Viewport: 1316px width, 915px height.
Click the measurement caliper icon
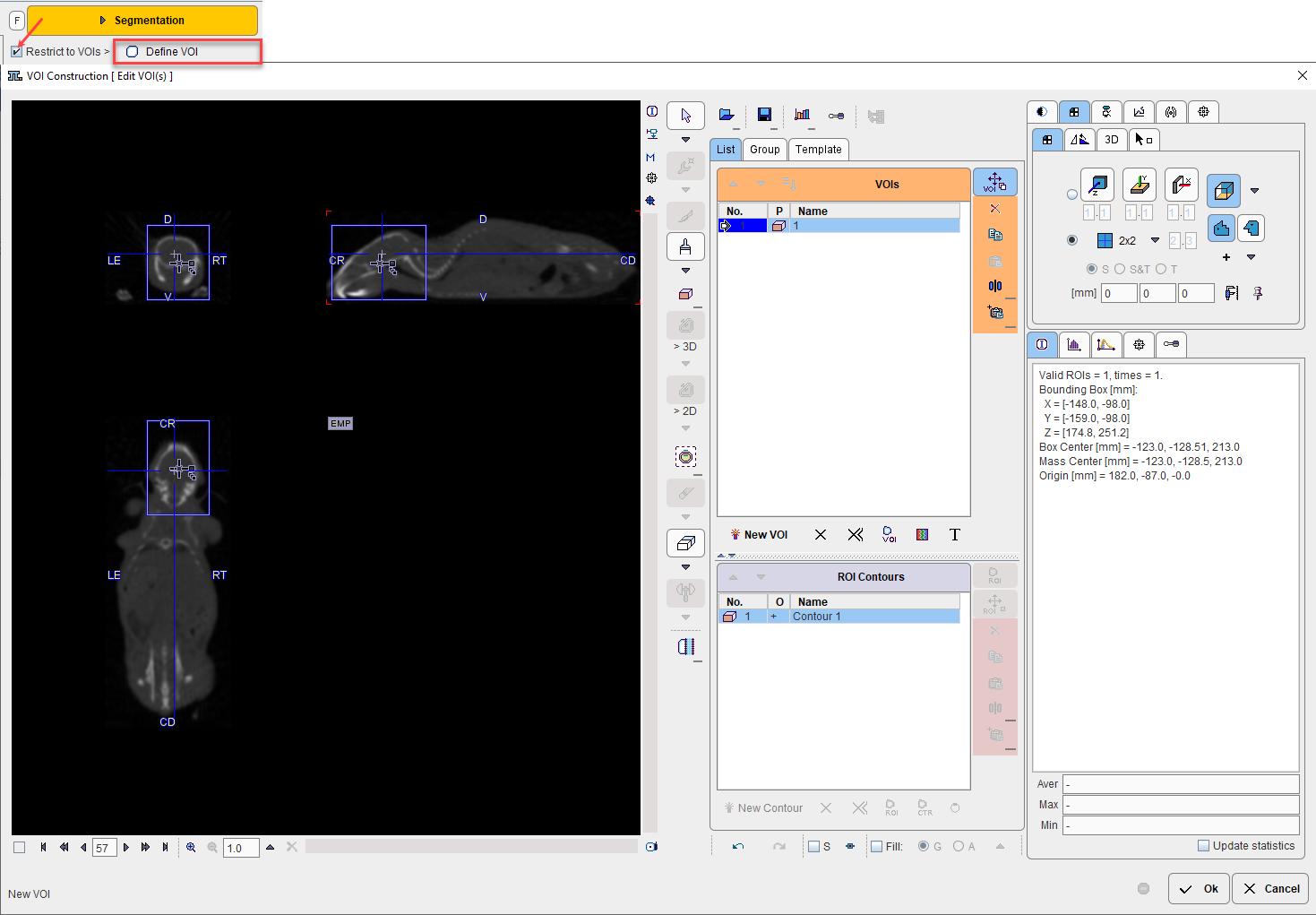(1232, 293)
